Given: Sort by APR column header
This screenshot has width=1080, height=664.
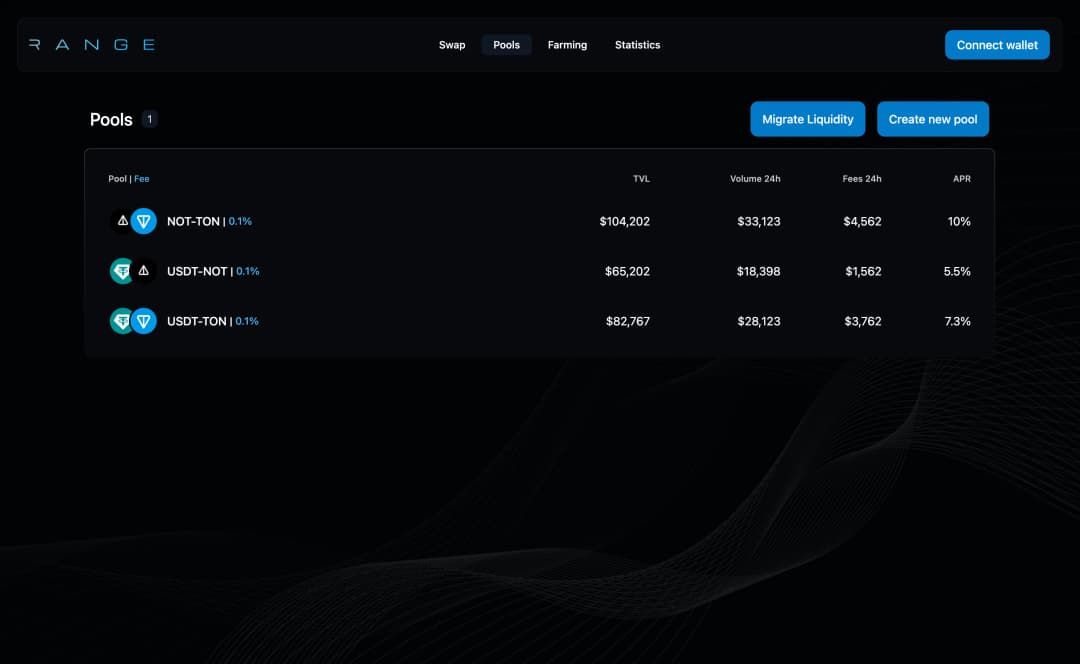Looking at the screenshot, I should (961, 179).
